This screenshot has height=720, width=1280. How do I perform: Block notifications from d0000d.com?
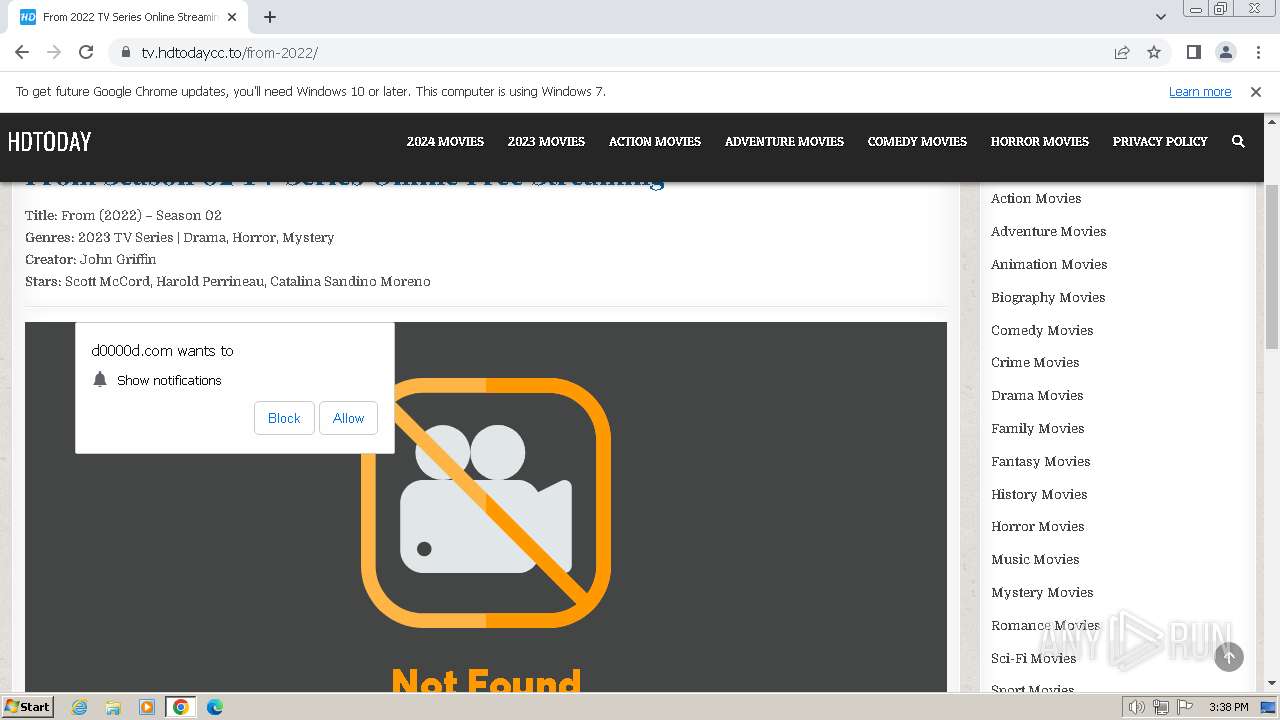pos(284,418)
